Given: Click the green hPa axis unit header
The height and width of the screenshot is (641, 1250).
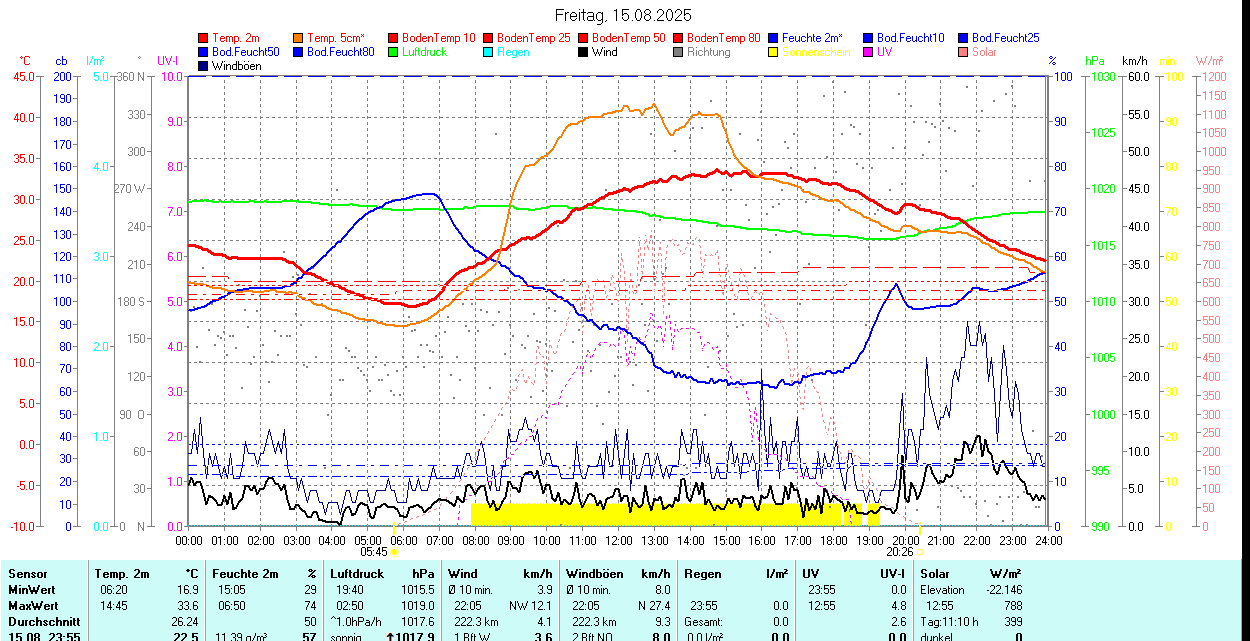Looking at the screenshot, I should tap(1095, 61).
